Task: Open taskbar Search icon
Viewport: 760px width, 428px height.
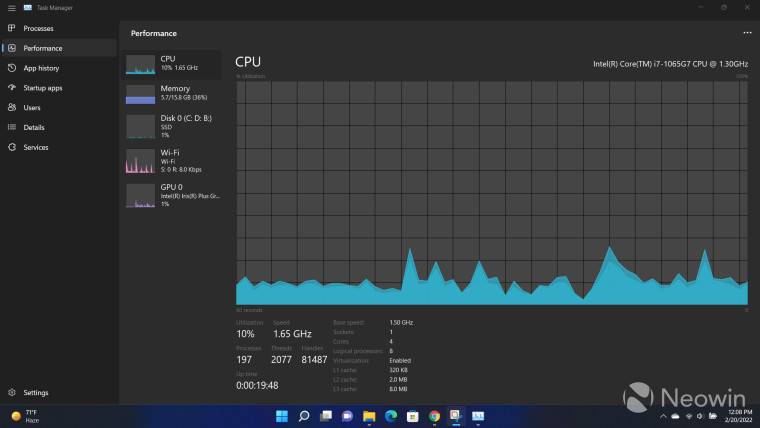Action: [x=304, y=416]
